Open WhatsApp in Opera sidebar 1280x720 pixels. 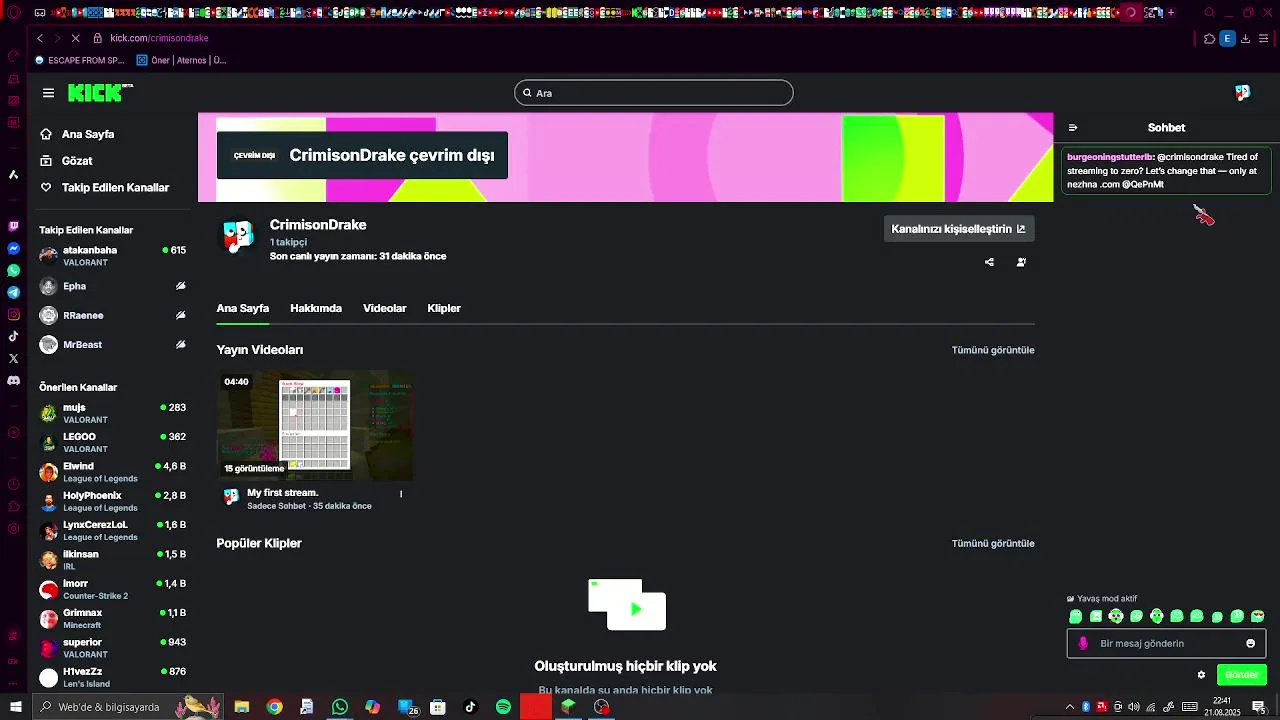click(13, 271)
